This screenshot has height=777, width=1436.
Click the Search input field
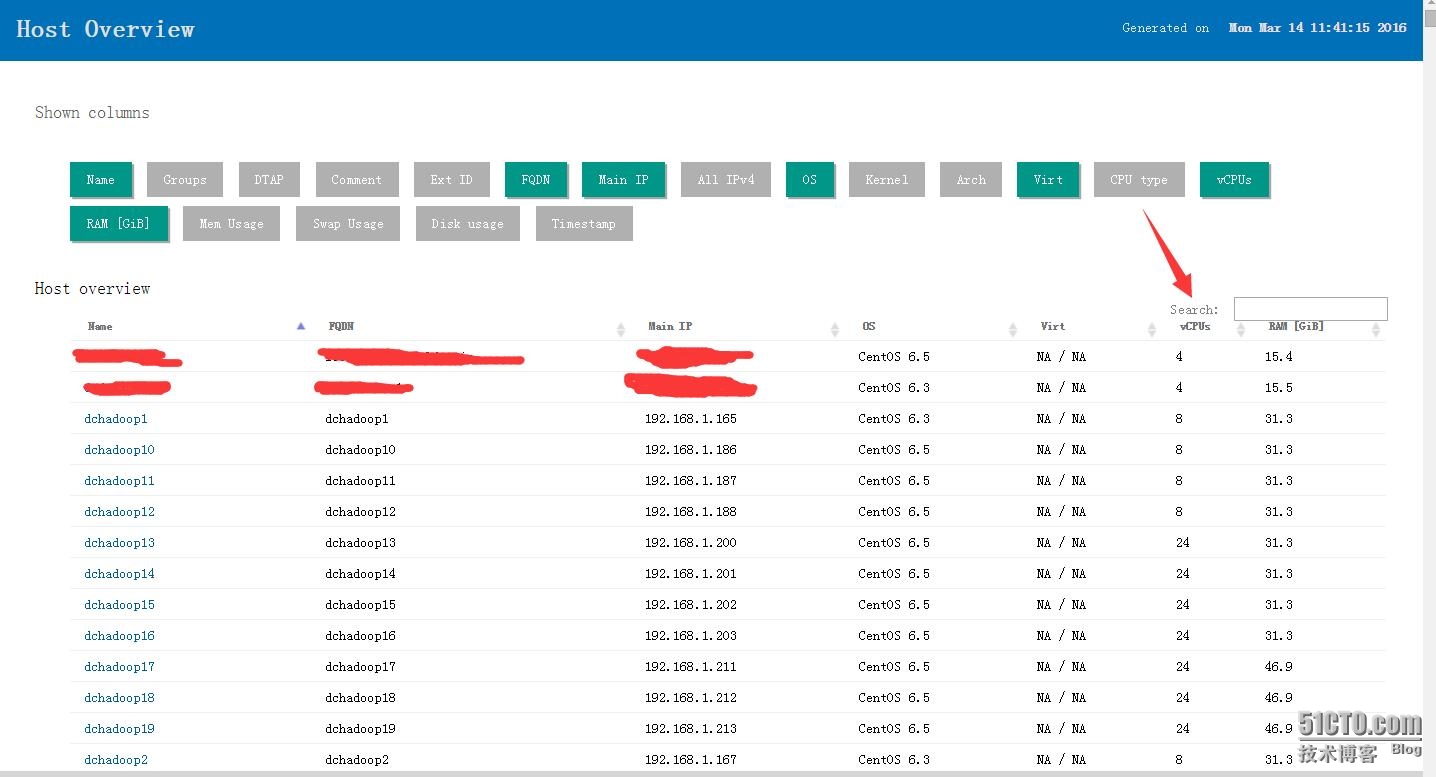coord(1310,308)
